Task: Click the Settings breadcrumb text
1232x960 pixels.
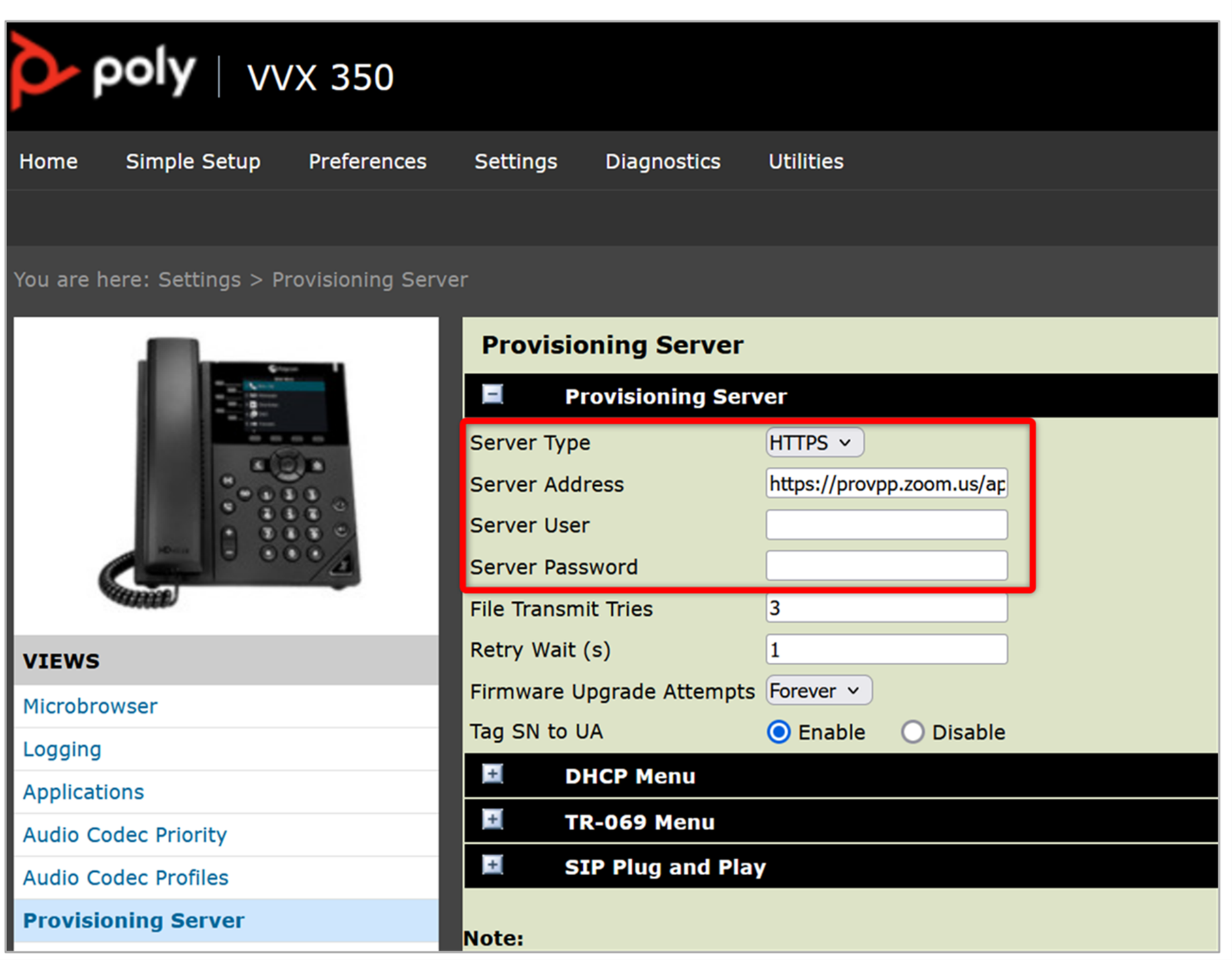Action: (199, 280)
